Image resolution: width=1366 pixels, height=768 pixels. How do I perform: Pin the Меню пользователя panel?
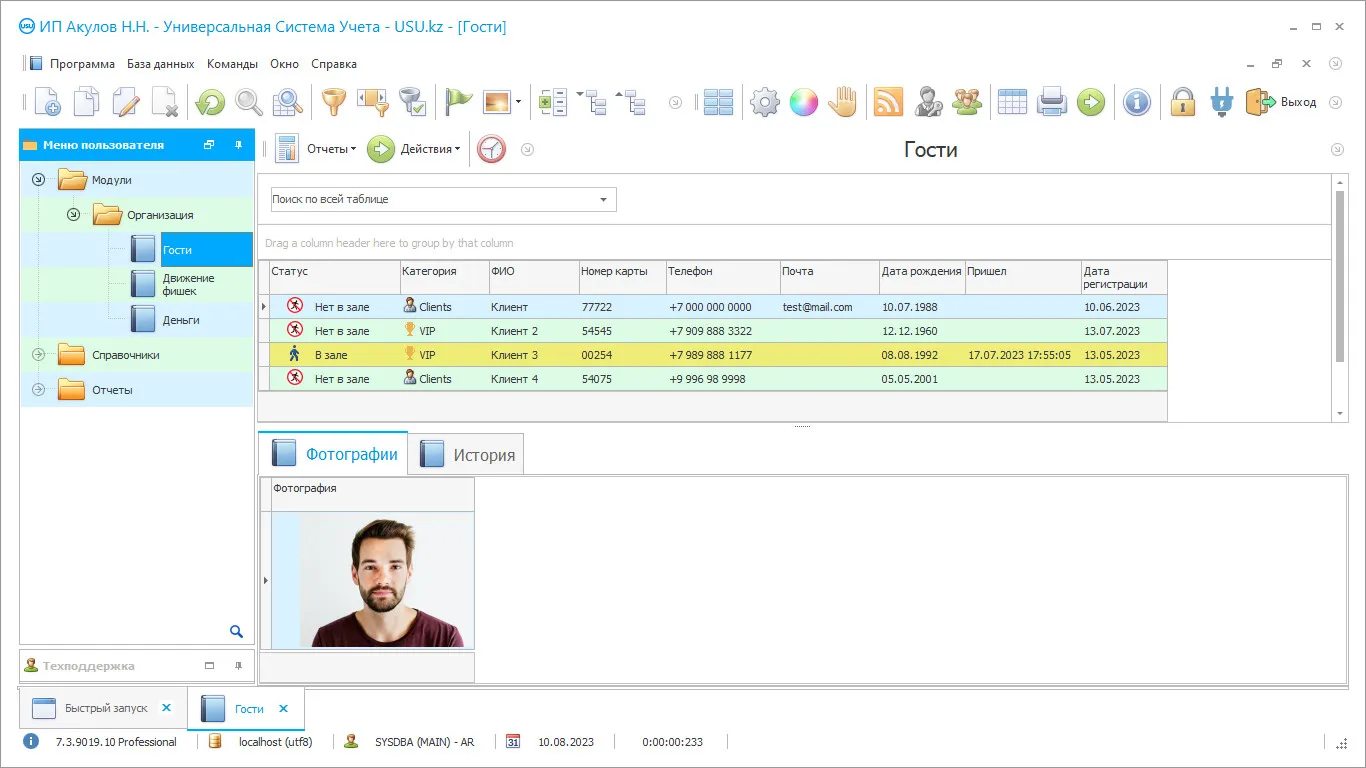(x=238, y=145)
